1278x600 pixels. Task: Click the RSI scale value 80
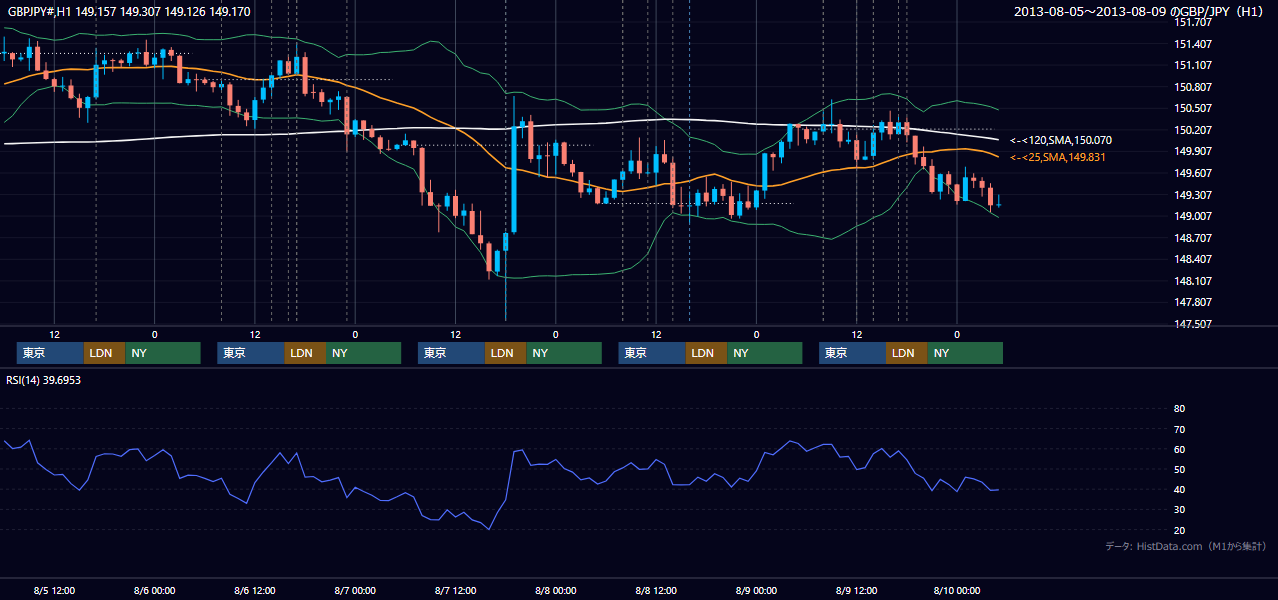click(x=1179, y=409)
